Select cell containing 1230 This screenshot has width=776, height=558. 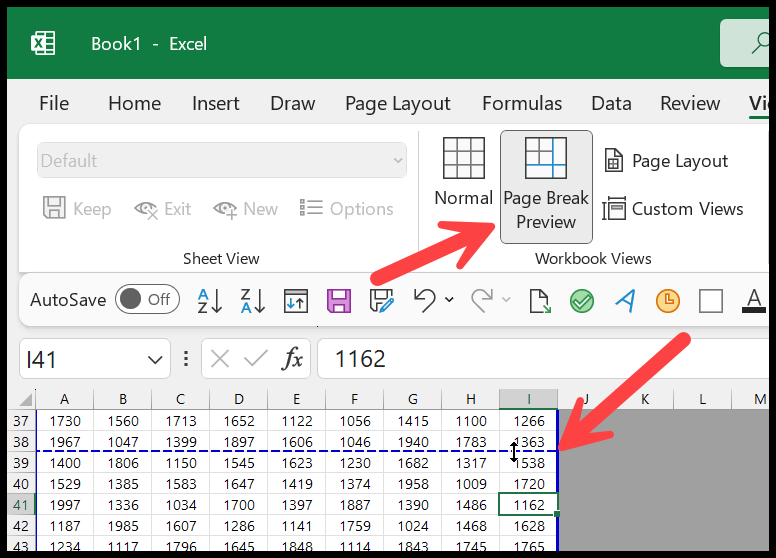(x=354, y=463)
